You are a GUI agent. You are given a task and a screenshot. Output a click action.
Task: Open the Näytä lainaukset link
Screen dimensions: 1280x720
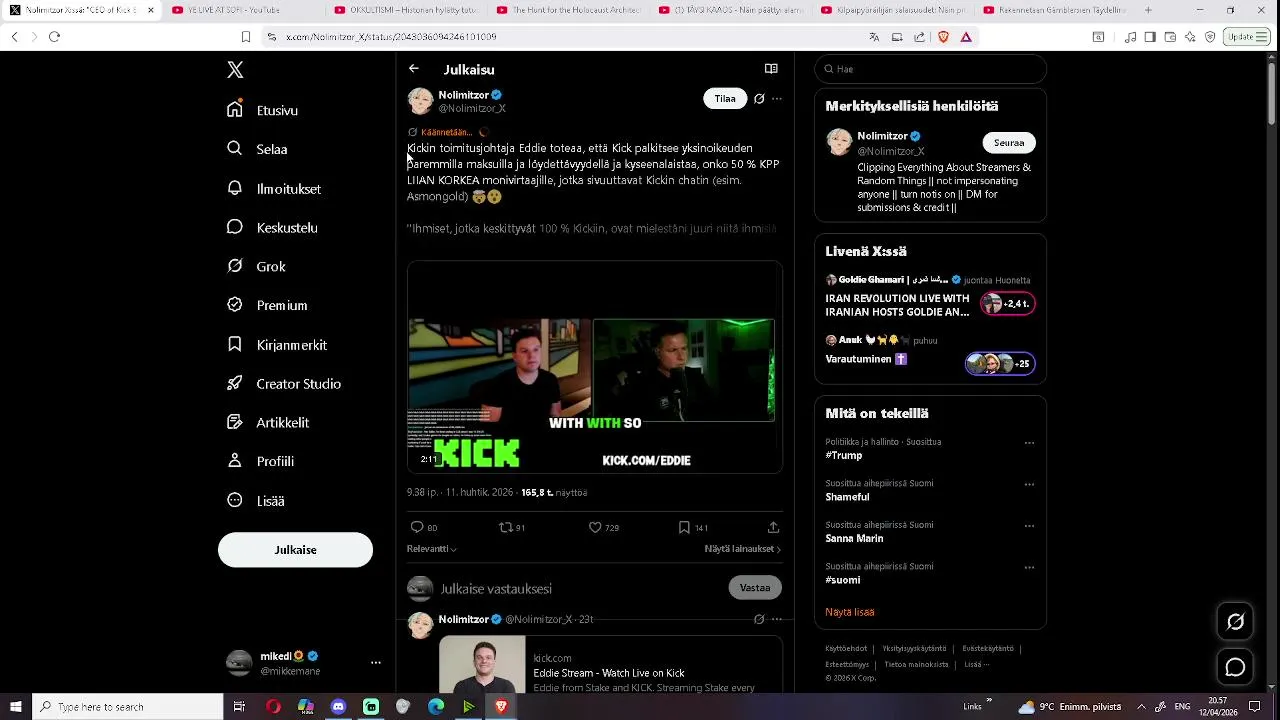click(743, 549)
